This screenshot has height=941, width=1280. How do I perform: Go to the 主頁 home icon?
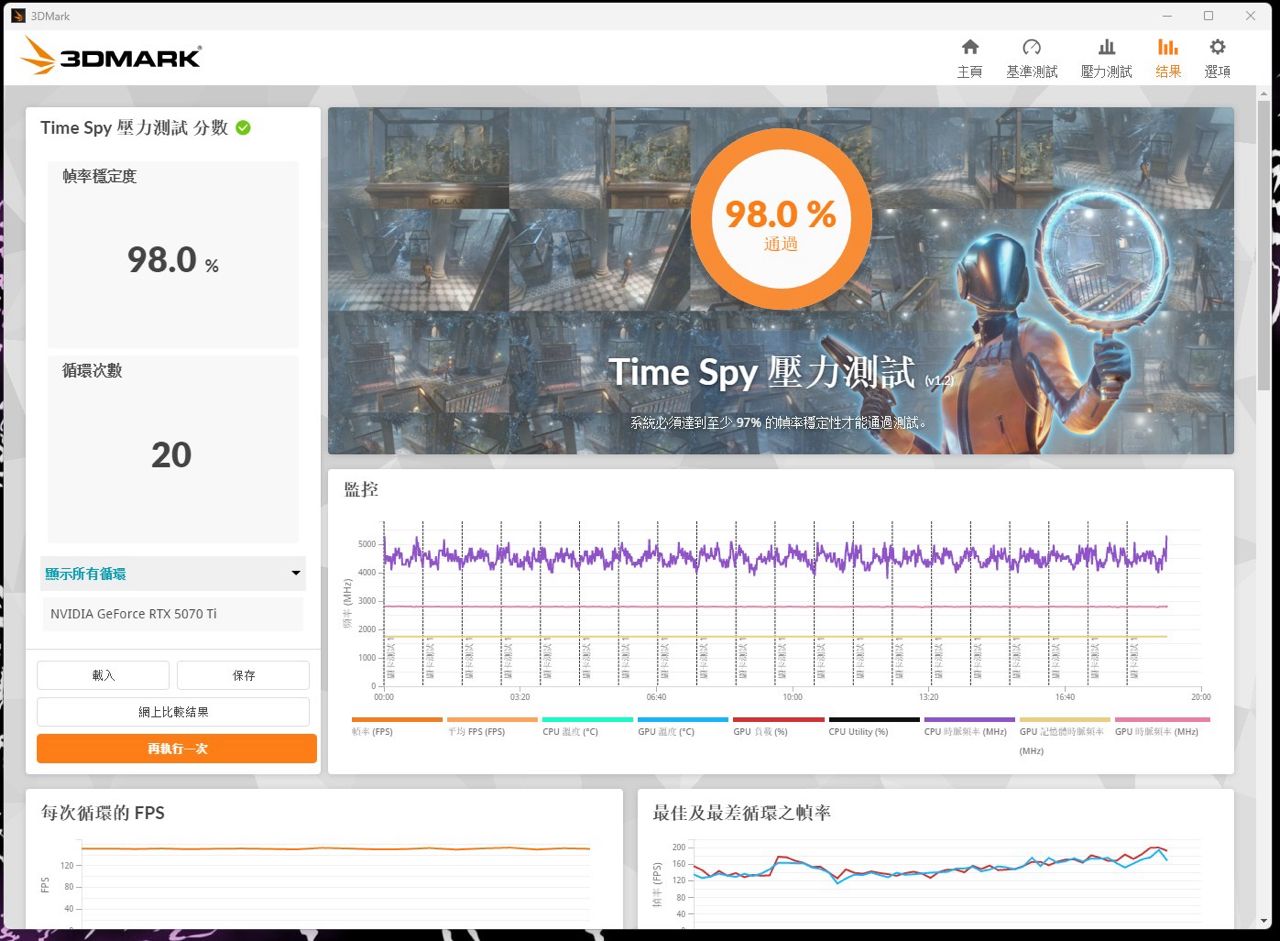pos(969,48)
